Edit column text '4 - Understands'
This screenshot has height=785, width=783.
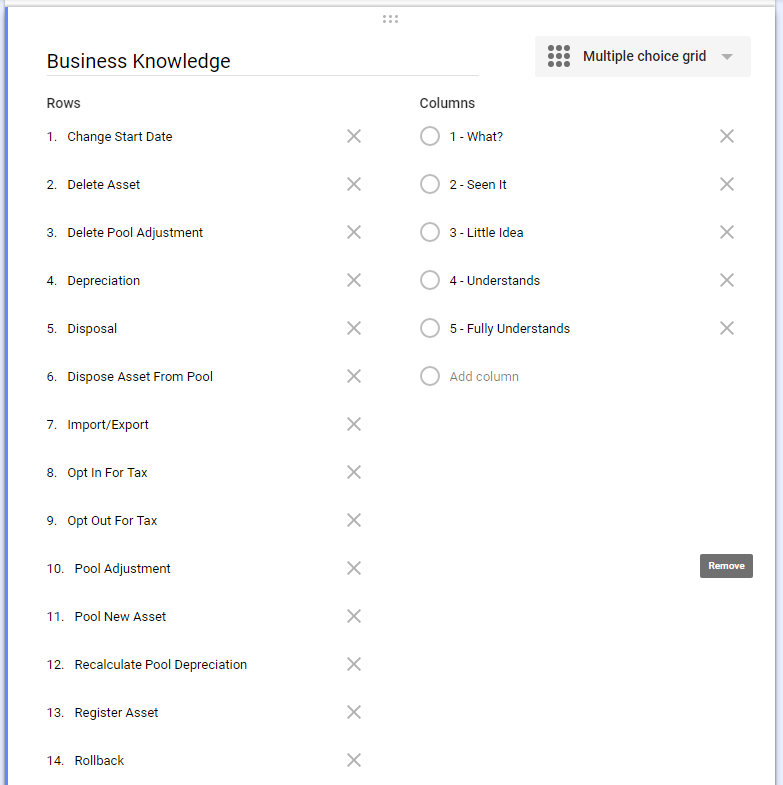[x=495, y=281]
